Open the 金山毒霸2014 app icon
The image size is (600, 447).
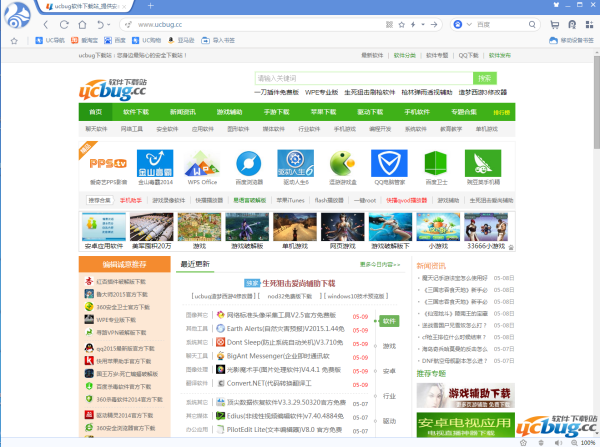click(155, 163)
